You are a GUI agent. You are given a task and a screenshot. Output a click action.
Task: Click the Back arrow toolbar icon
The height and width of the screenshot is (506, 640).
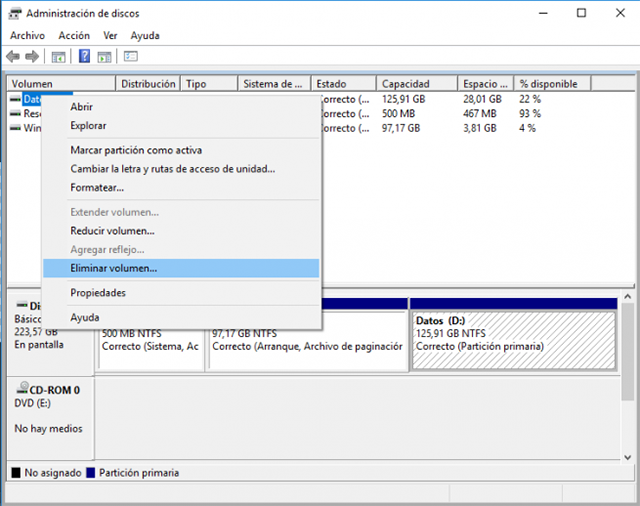tap(13, 56)
